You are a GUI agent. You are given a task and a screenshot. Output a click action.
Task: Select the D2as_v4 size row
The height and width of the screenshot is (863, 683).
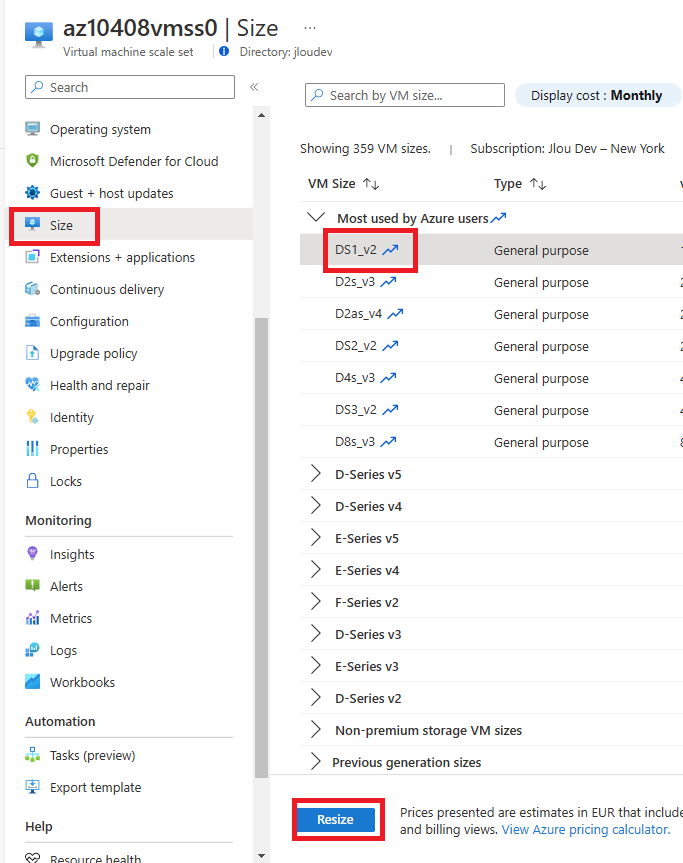click(x=491, y=314)
